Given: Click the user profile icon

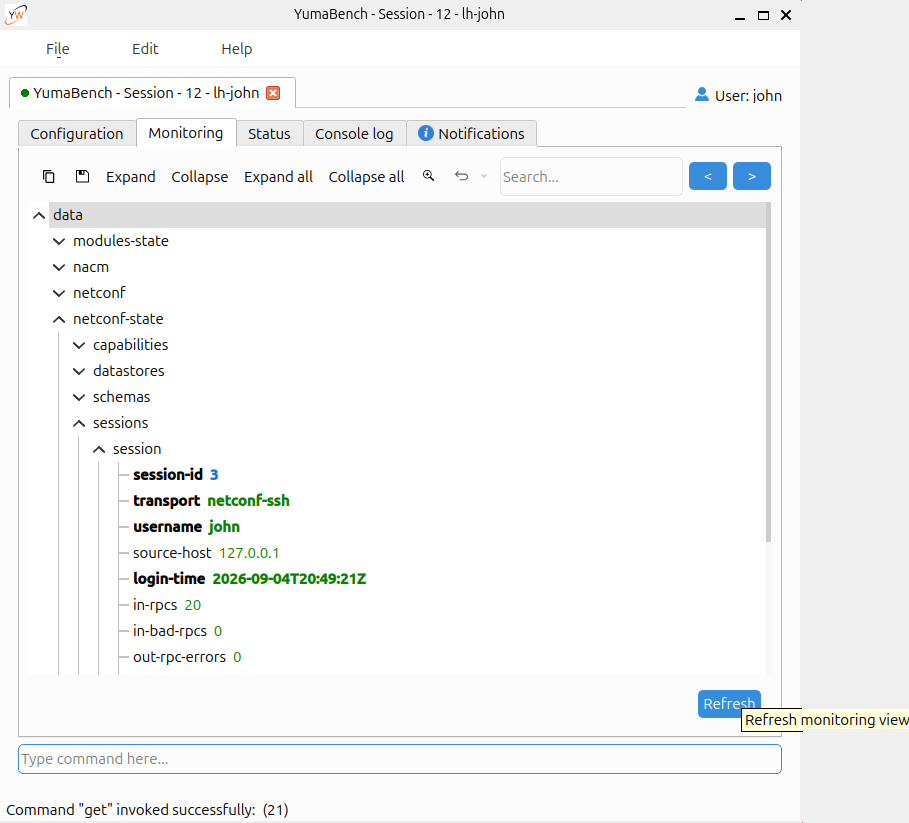Looking at the screenshot, I should [x=701, y=94].
